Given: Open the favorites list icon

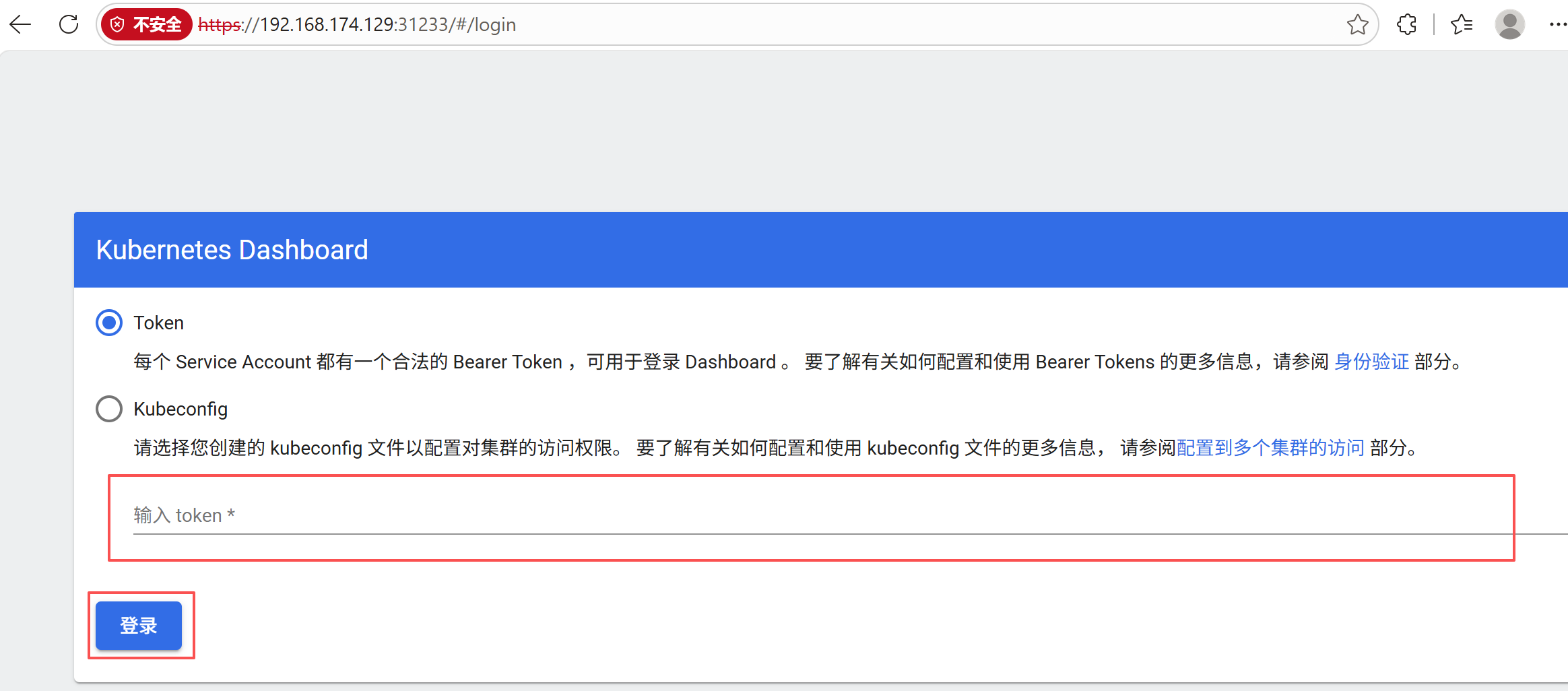Looking at the screenshot, I should click(1461, 25).
